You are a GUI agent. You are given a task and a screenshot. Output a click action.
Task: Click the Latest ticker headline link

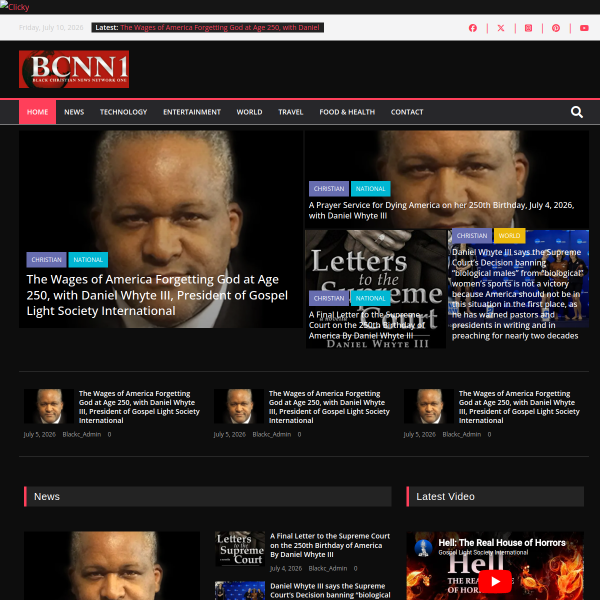220,28
